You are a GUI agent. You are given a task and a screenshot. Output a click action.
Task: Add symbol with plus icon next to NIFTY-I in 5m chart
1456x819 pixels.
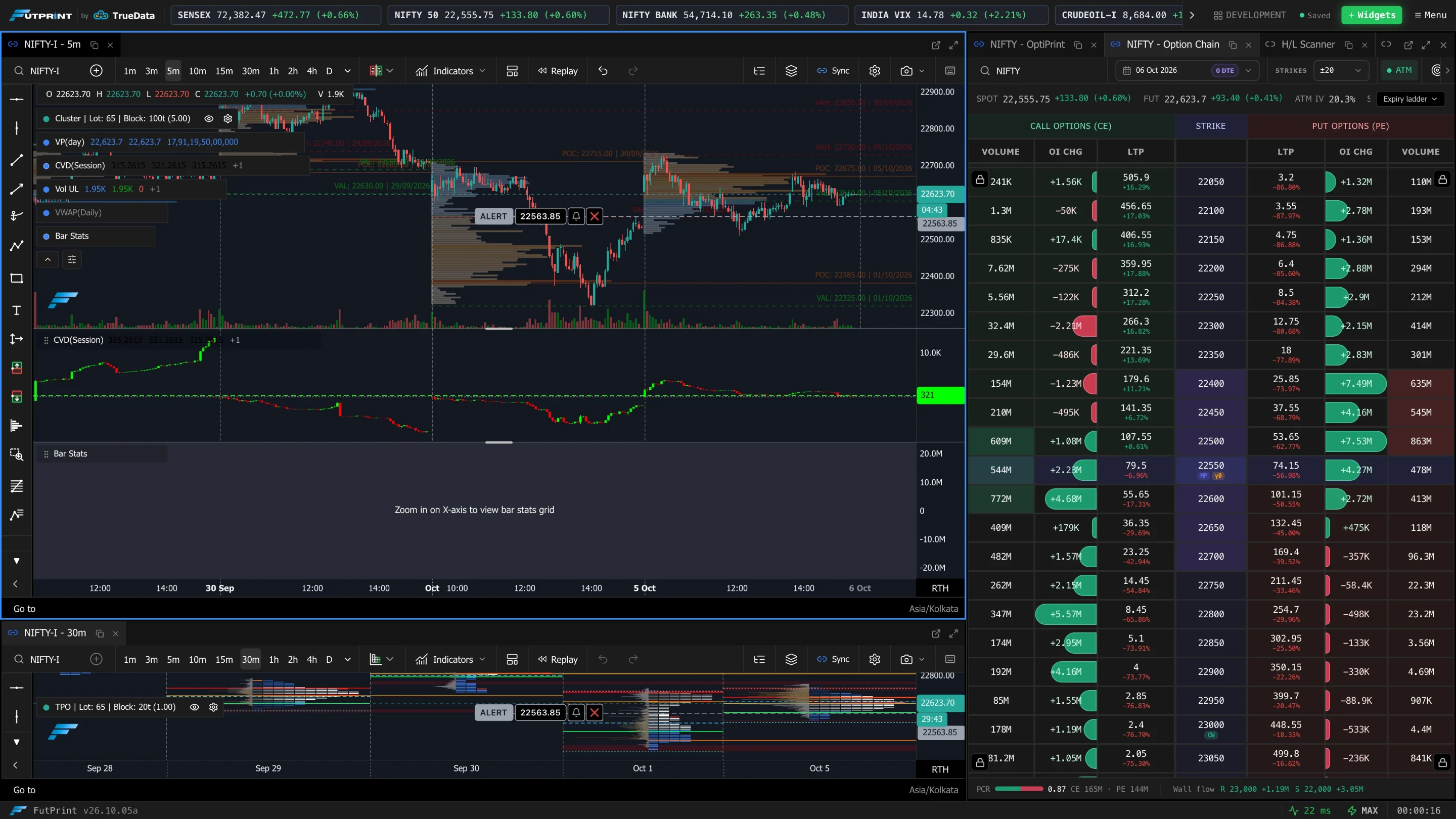coord(96,71)
